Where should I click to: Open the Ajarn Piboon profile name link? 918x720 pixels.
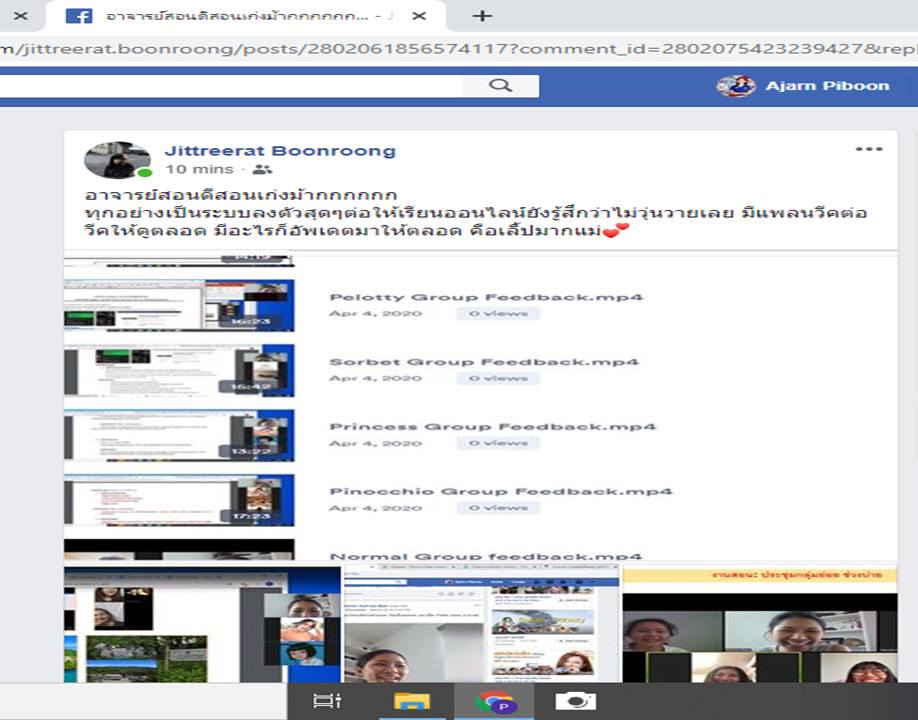(x=827, y=86)
